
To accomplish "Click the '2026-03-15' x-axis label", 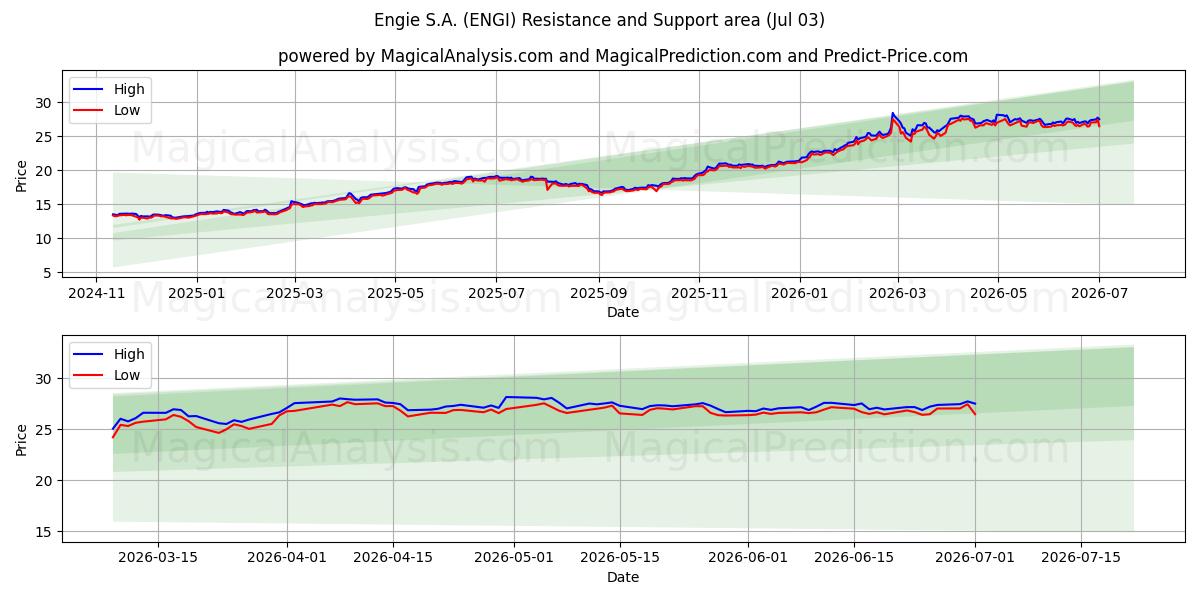I will coord(158,559).
